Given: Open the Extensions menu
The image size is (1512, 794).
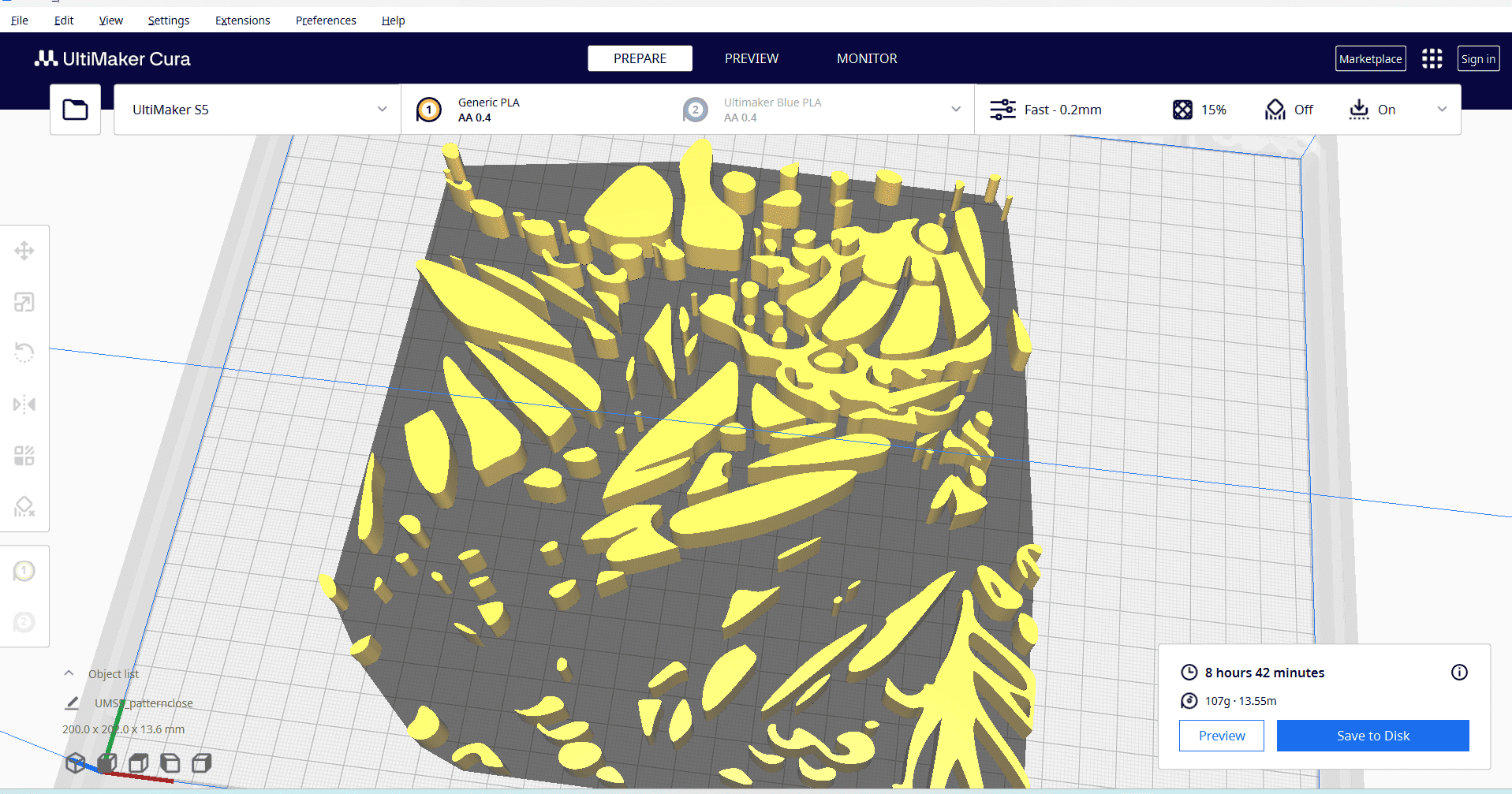Looking at the screenshot, I should pyautogui.click(x=242, y=21).
